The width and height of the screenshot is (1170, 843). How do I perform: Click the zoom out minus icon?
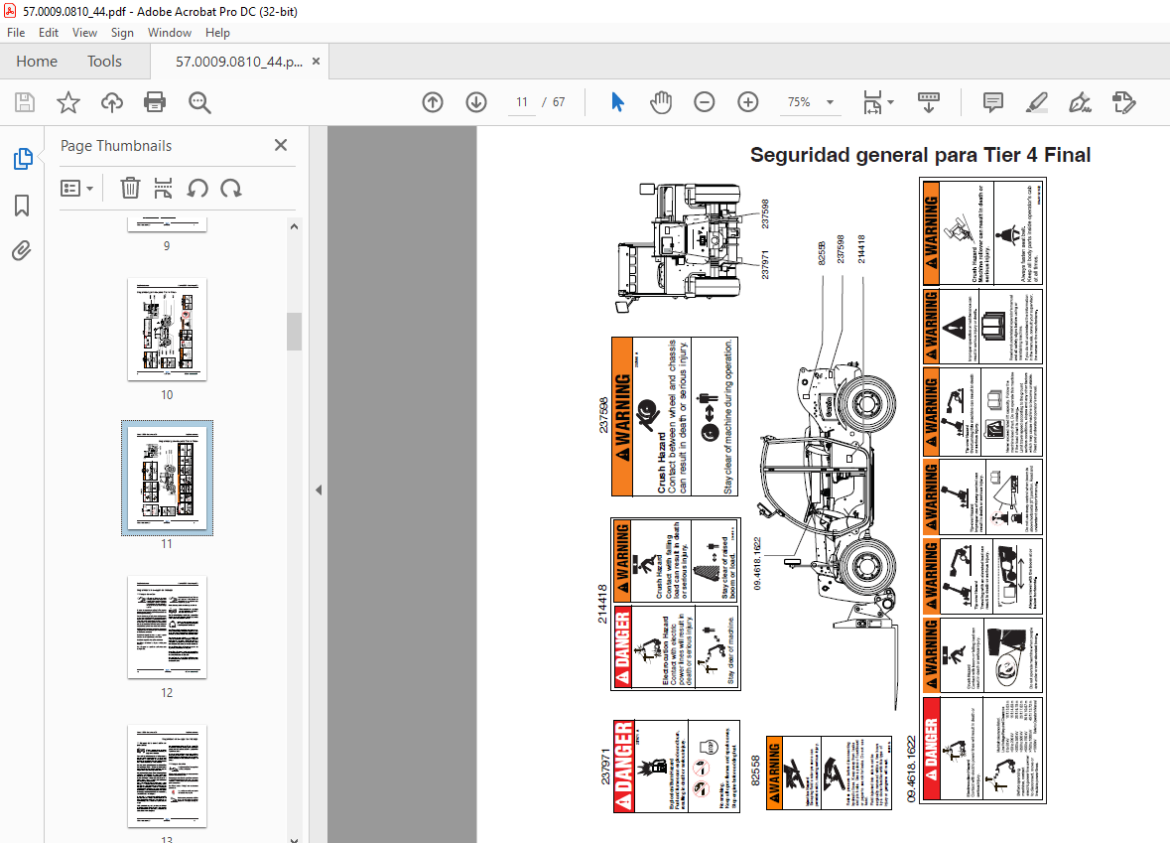[704, 102]
